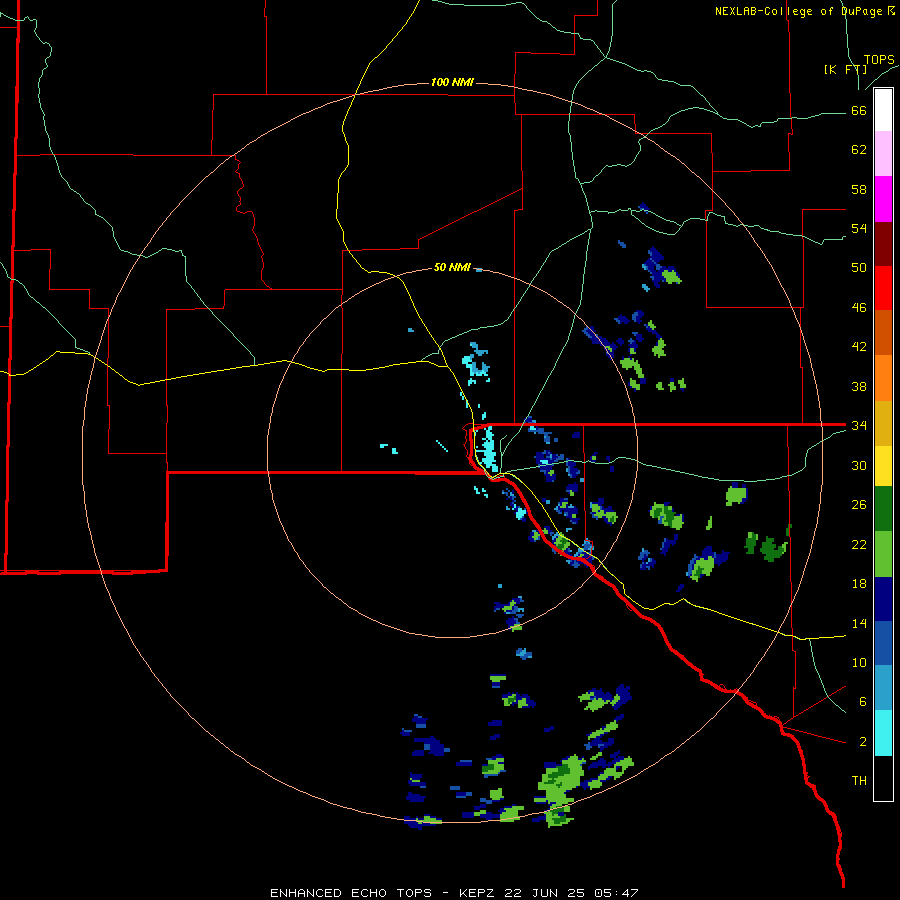Screen dimensions: 900x900
Task: Click the legend value '10'
Action: [x=859, y=662]
